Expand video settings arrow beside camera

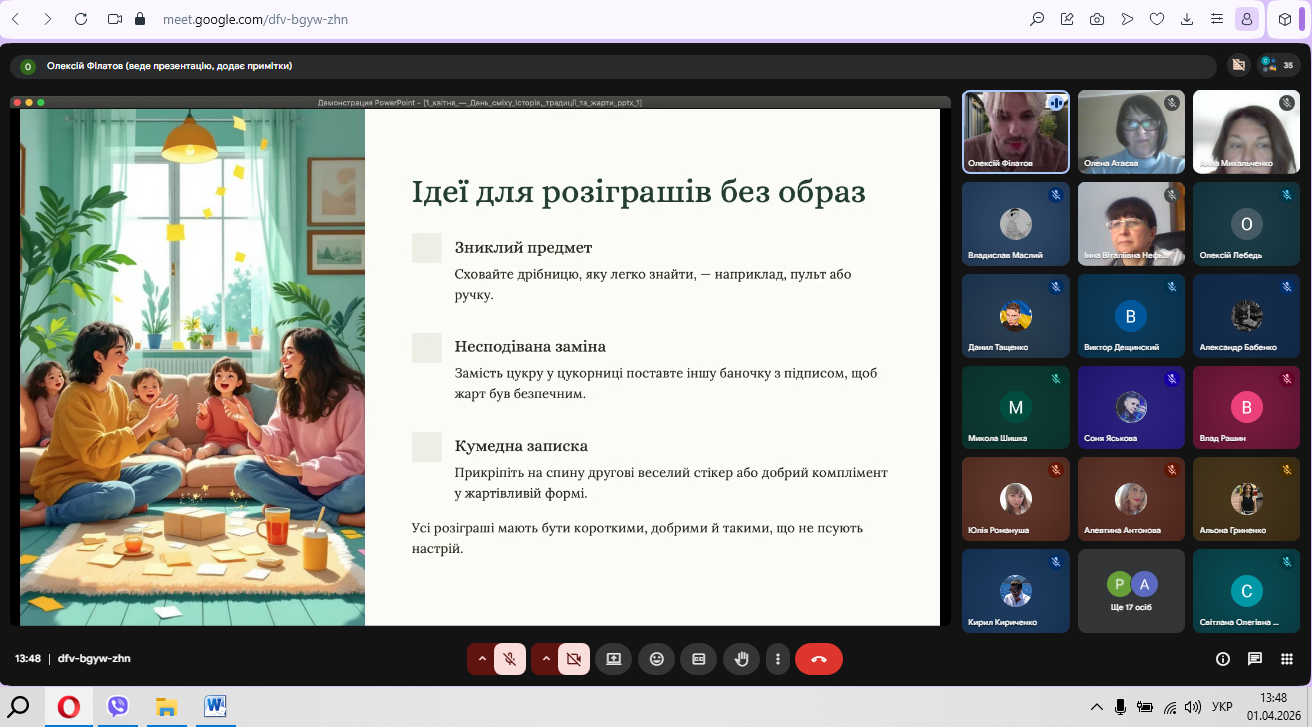click(545, 659)
